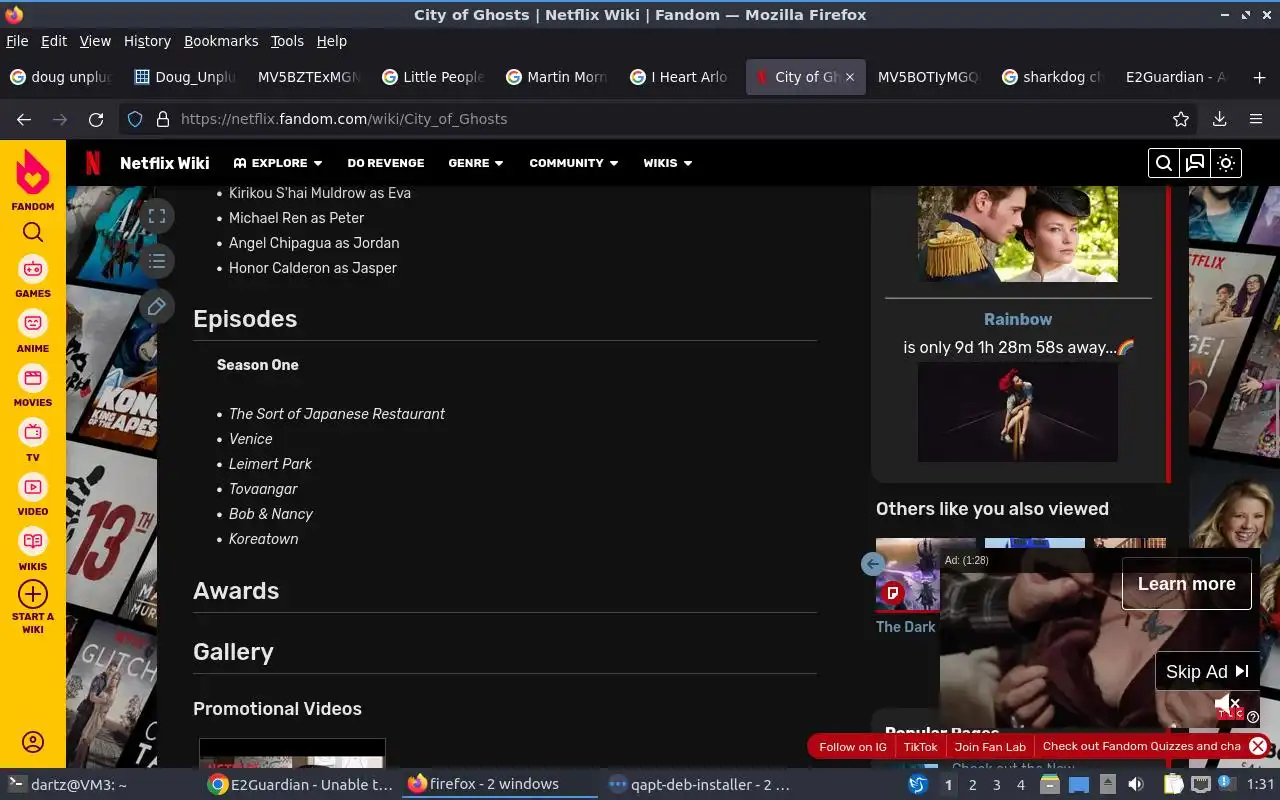The image size is (1280, 800).
Task: Click the TikTok link in the red bar
Action: [x=921, y=747]
